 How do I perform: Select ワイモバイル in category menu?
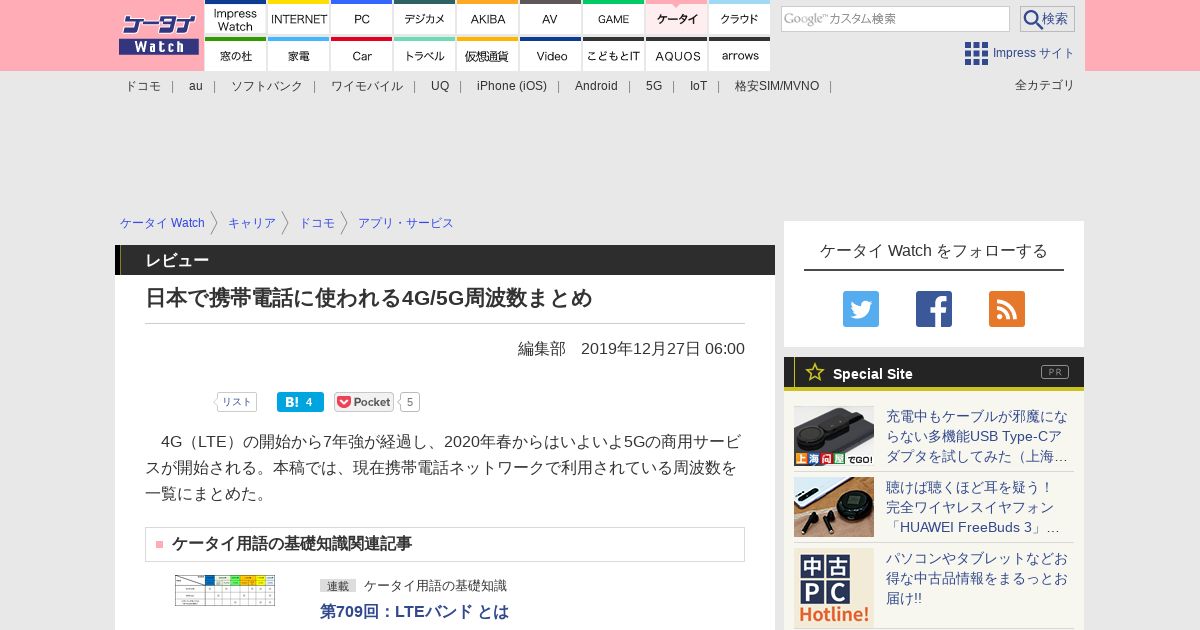coord(367,86)
